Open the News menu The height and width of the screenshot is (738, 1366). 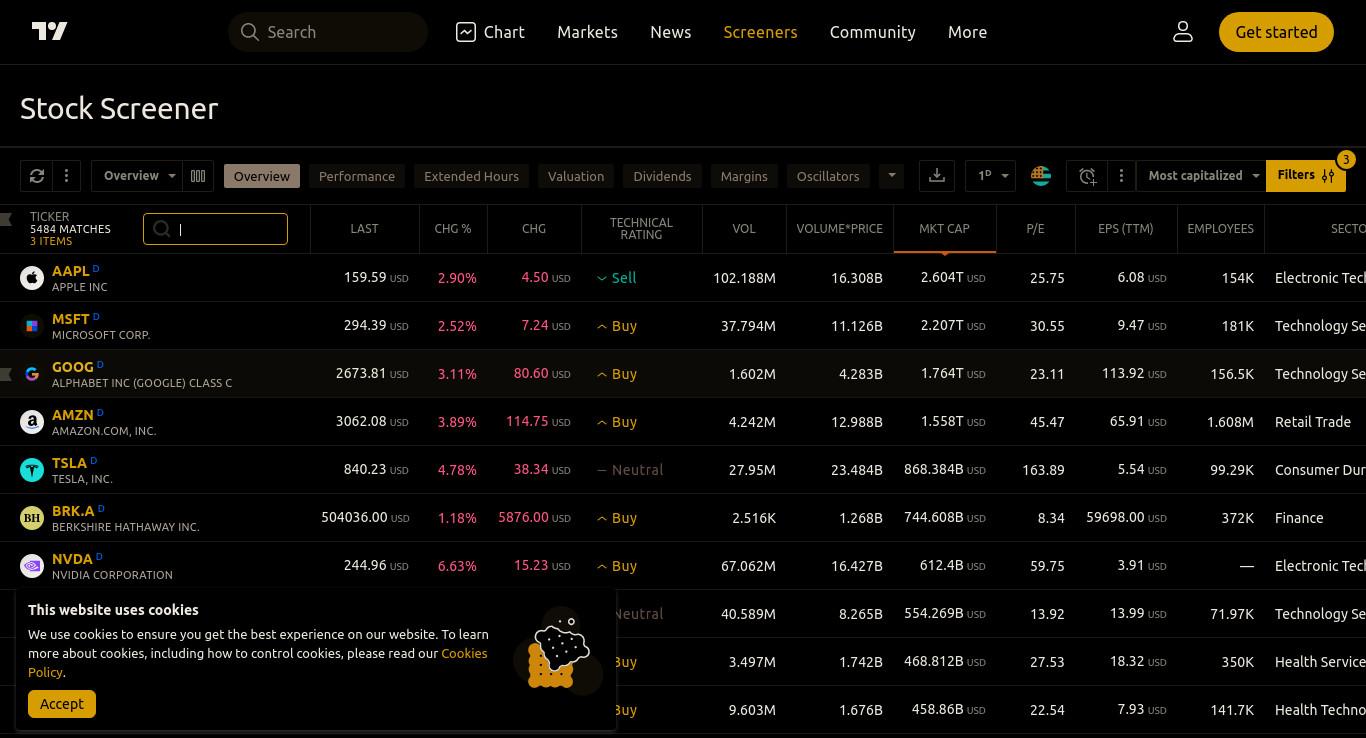tap(670, 32)
